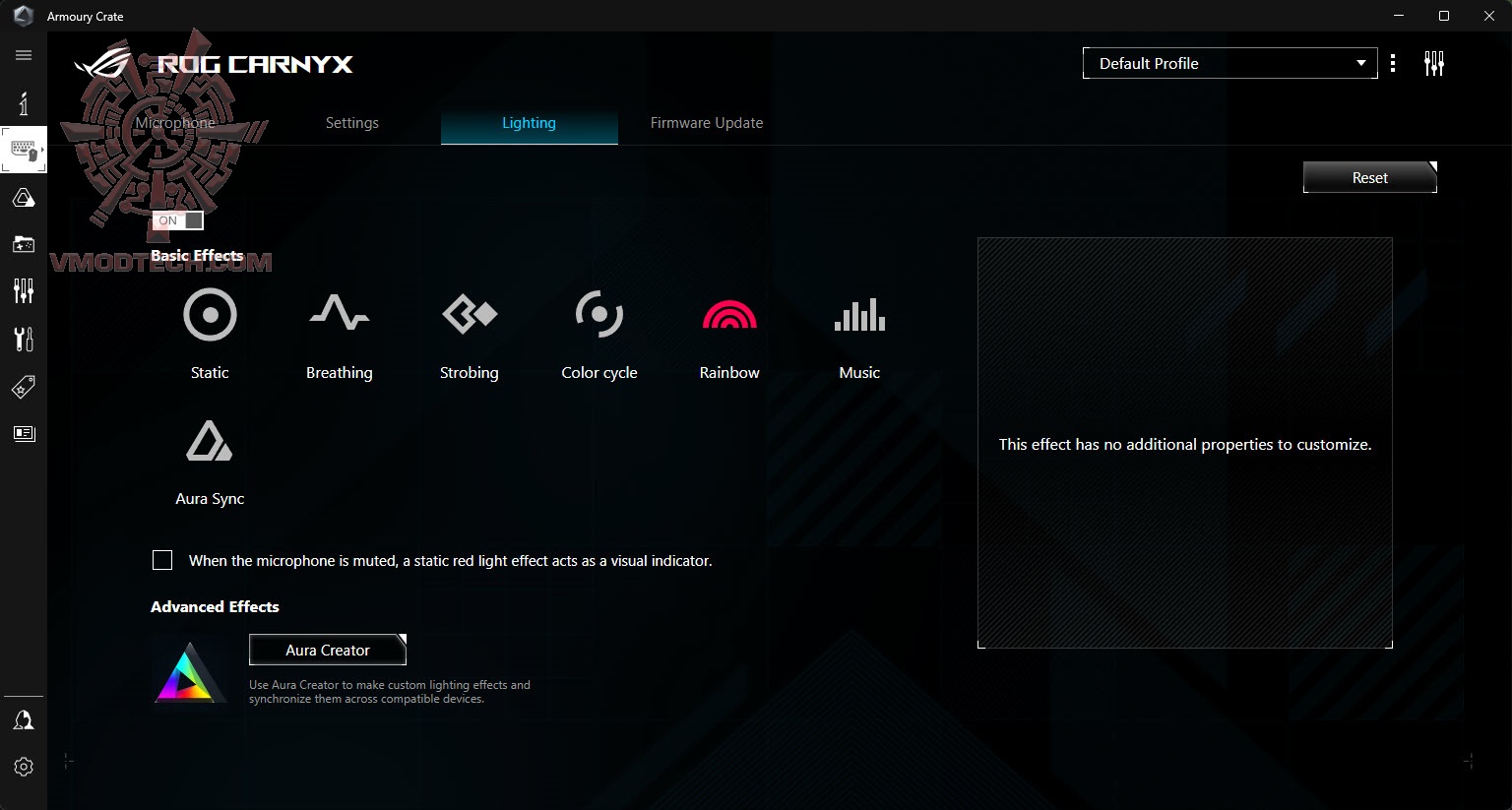Switch to the Microphone tab
This screenshot has height=810, width=1512.
[175, 123]
